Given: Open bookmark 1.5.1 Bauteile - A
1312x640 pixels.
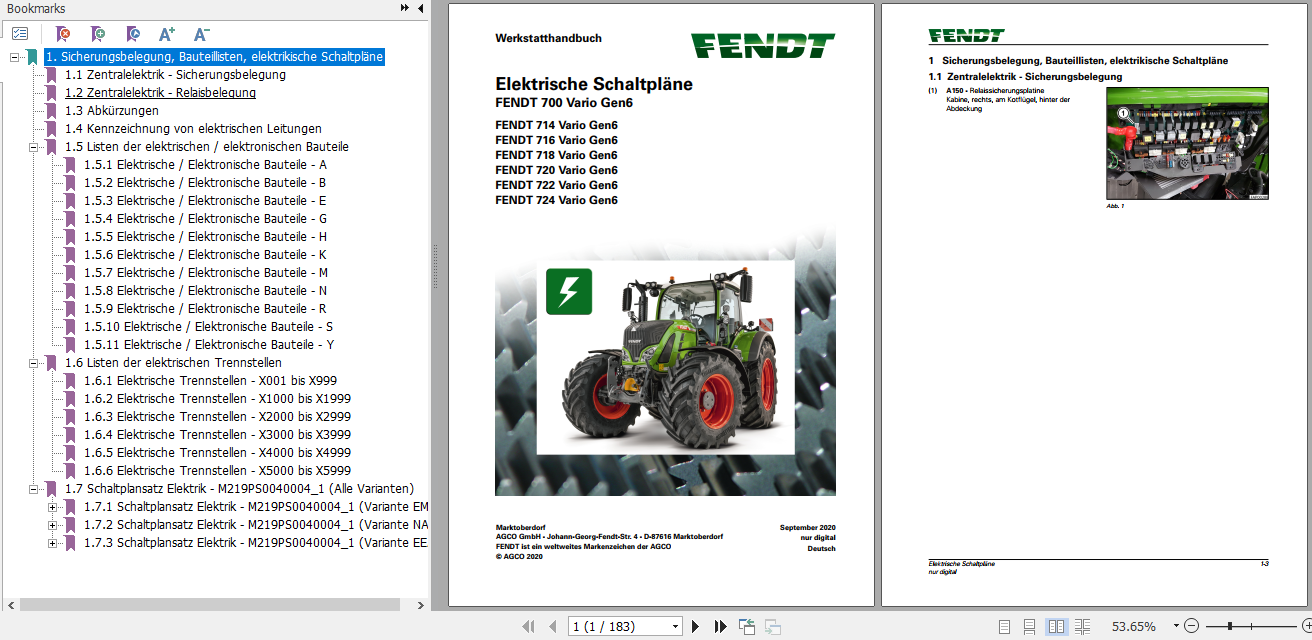Looking at the screenshot, I should [205, 165].
